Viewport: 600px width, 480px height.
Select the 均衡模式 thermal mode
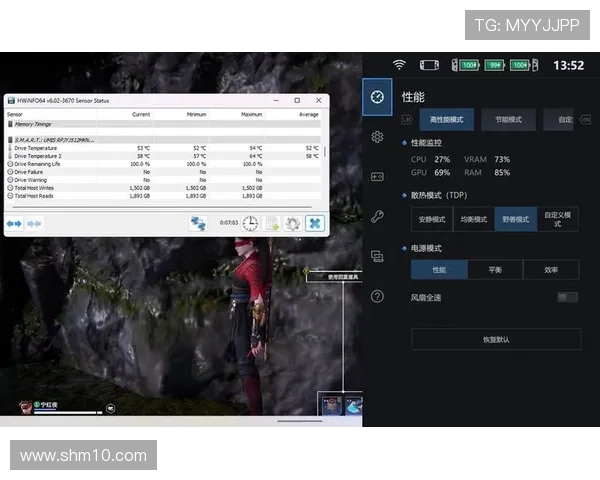click(x=473, y=219)
